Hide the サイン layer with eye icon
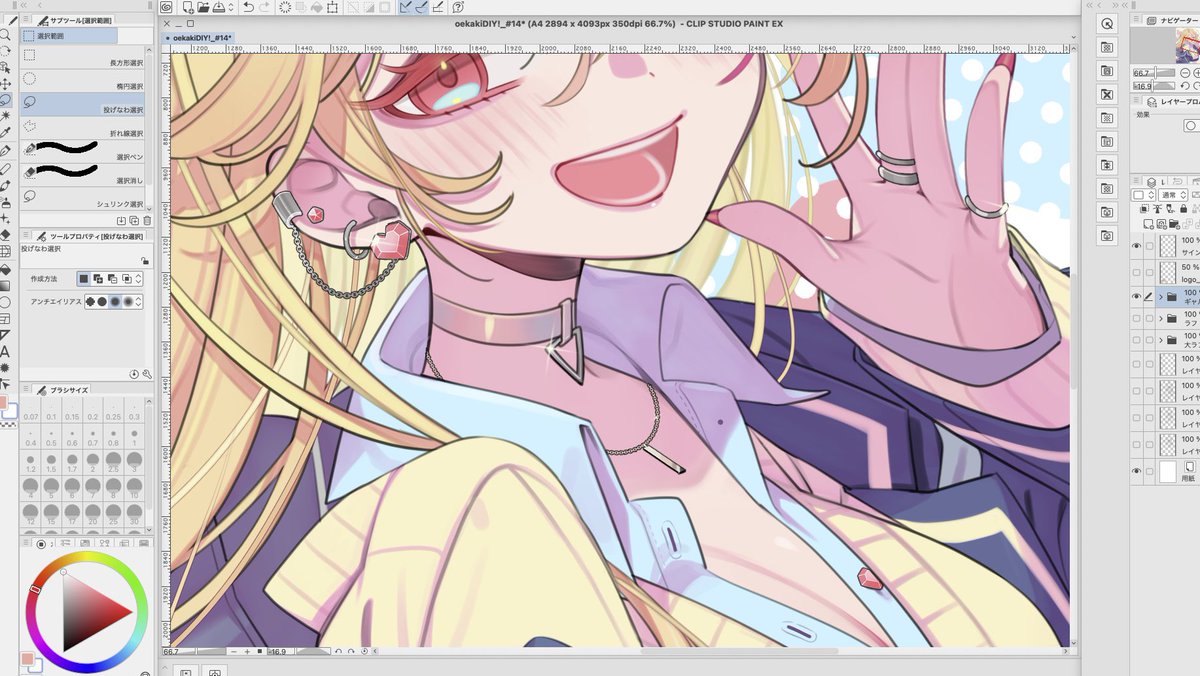The width and height of the screenshot is (1200, 676). (1136, 245)
